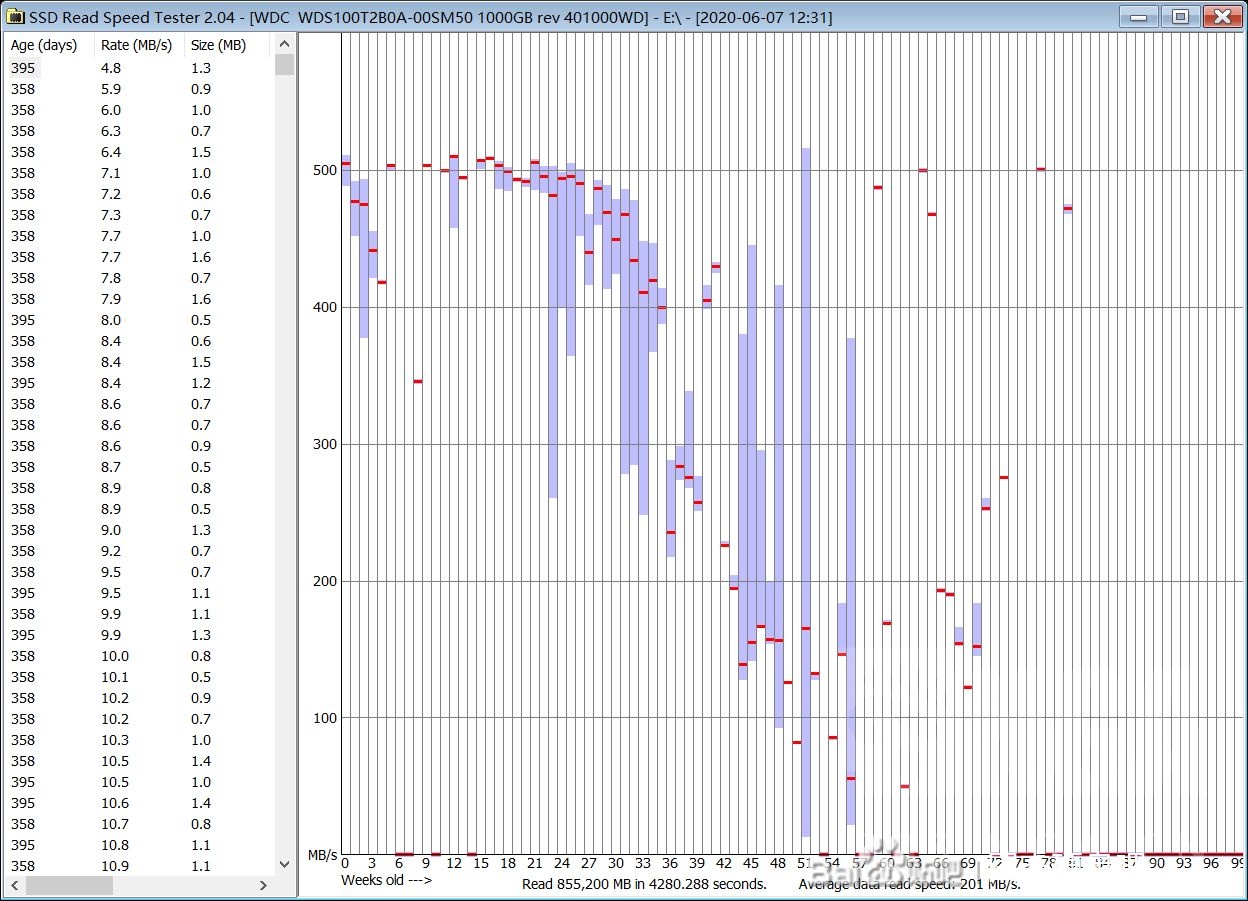Sort list by Size (MB) column header
The height and width of the screenshot is (901, 1248).
click(x=218, y=45)
